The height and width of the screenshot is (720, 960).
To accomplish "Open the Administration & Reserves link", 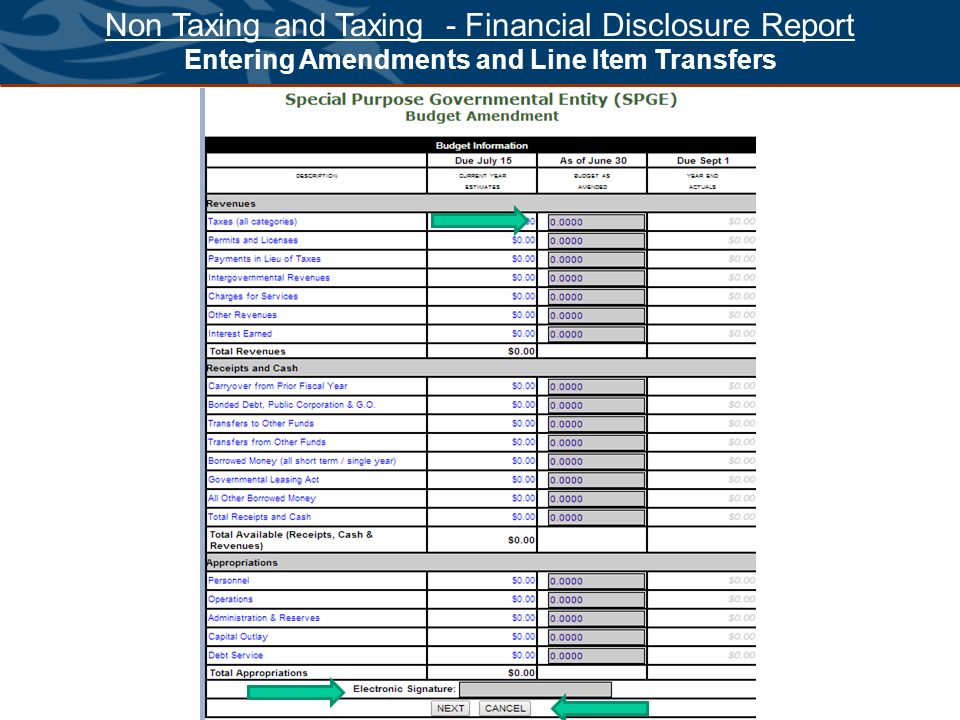I will click(264, 618).
